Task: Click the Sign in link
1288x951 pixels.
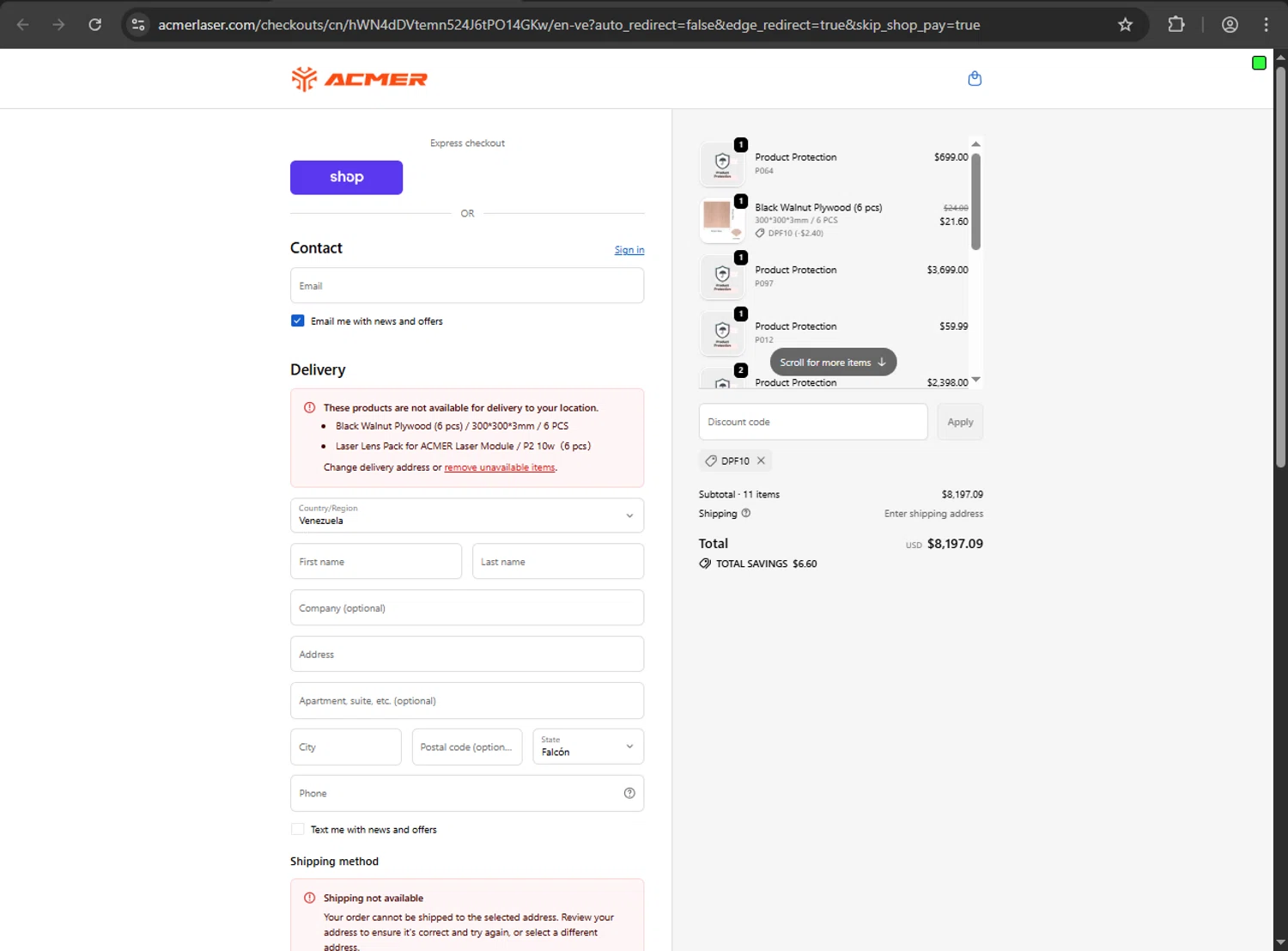Action: click(x=629, y=250)
